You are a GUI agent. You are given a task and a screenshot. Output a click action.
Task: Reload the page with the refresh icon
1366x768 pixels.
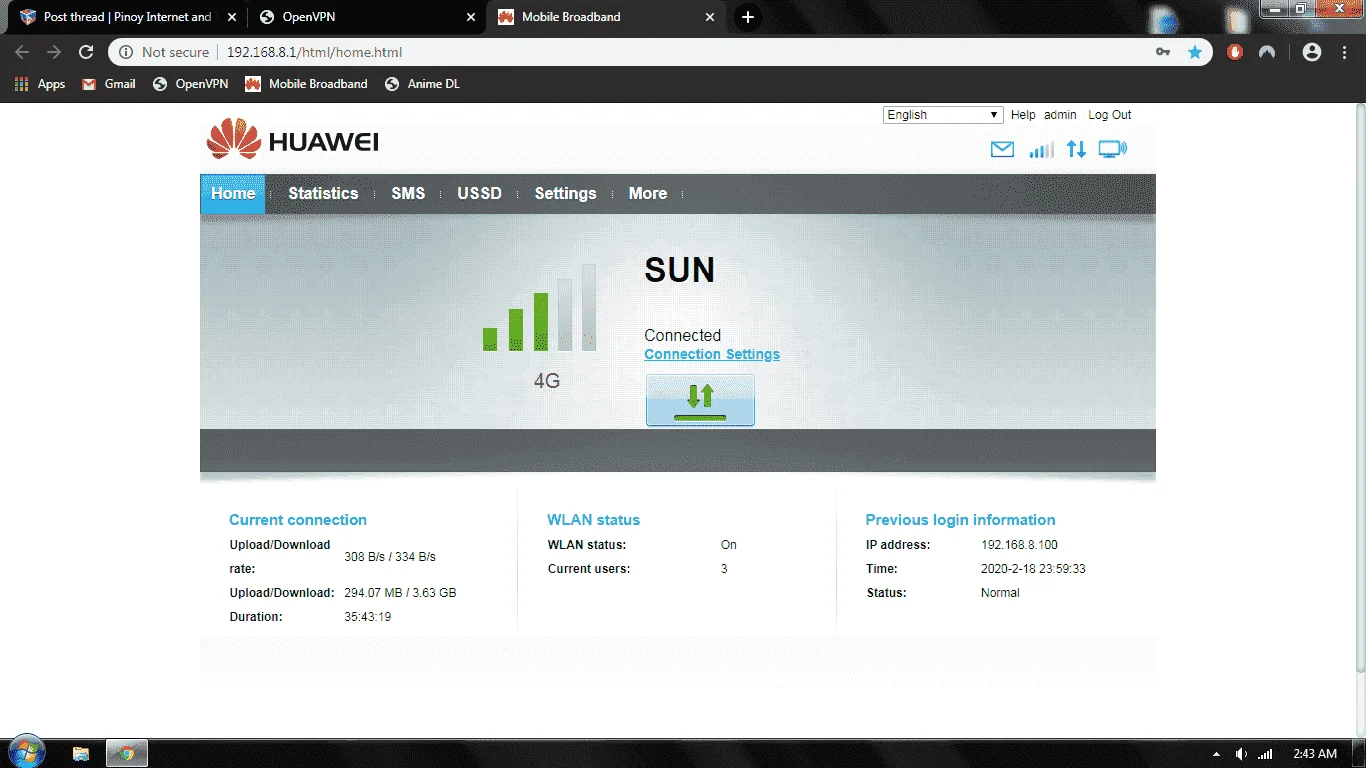(x=86, y=52)
